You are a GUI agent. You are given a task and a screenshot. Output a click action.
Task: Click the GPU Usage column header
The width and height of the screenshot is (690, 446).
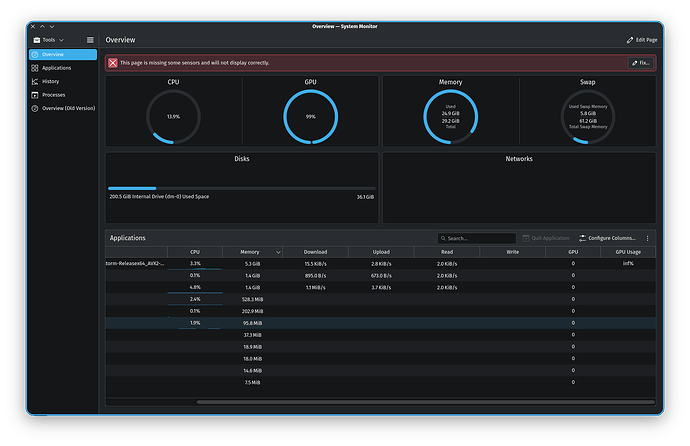628,252
